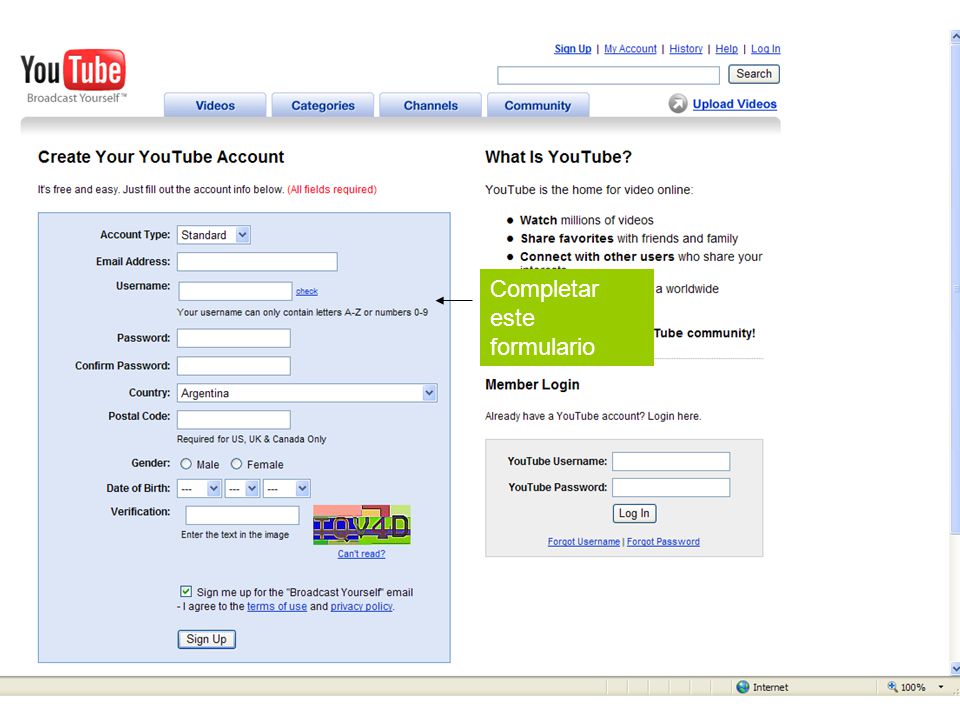The height and width of the screenshot is (720, 960).
Task: Select the Male gender option
Action: [x=186, y=464]
